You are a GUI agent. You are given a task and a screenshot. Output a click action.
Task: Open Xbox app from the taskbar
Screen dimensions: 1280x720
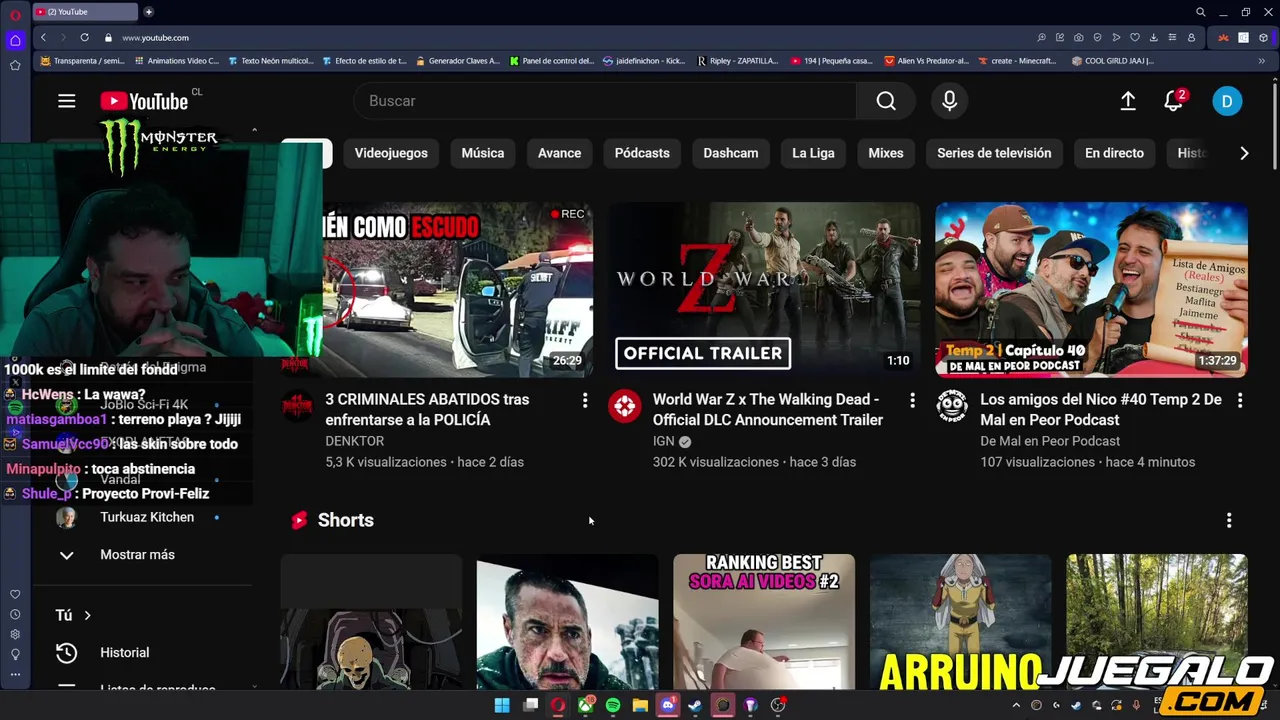[586, 705]
